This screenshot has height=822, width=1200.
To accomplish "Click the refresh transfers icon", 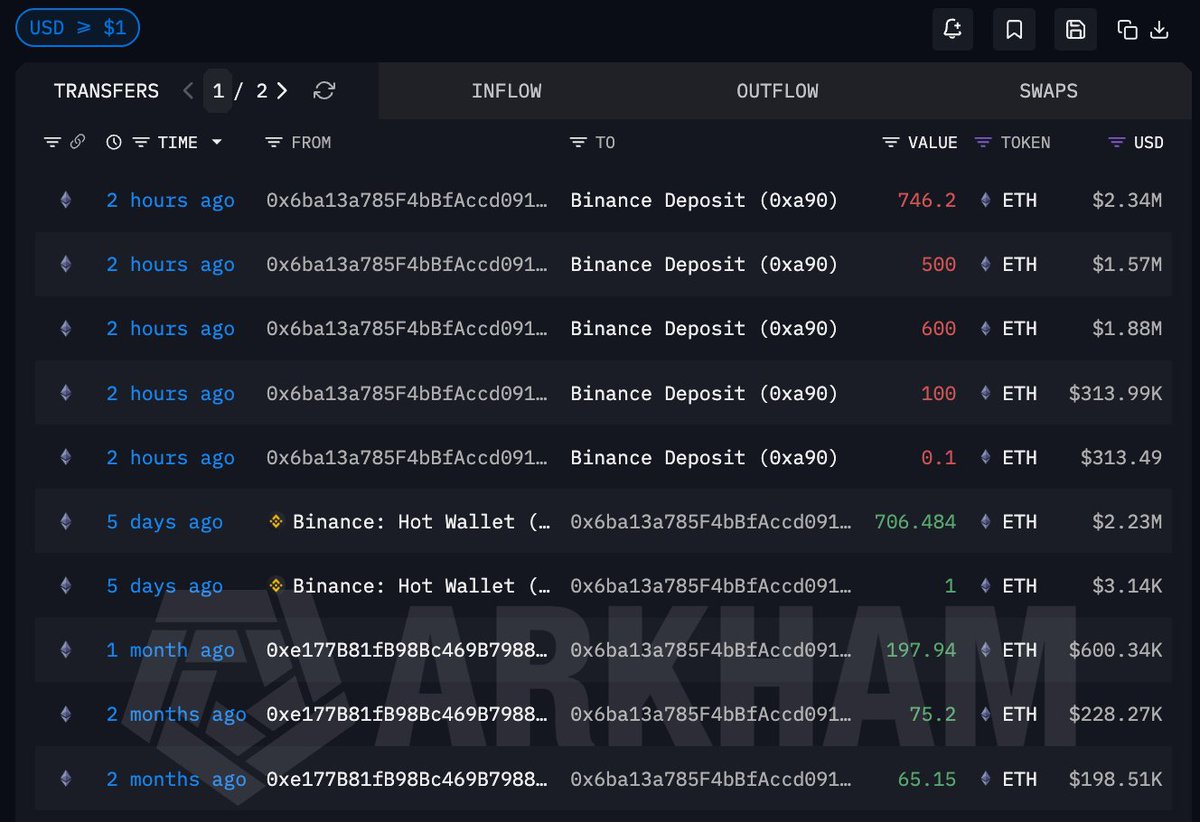I will (324, 91).
